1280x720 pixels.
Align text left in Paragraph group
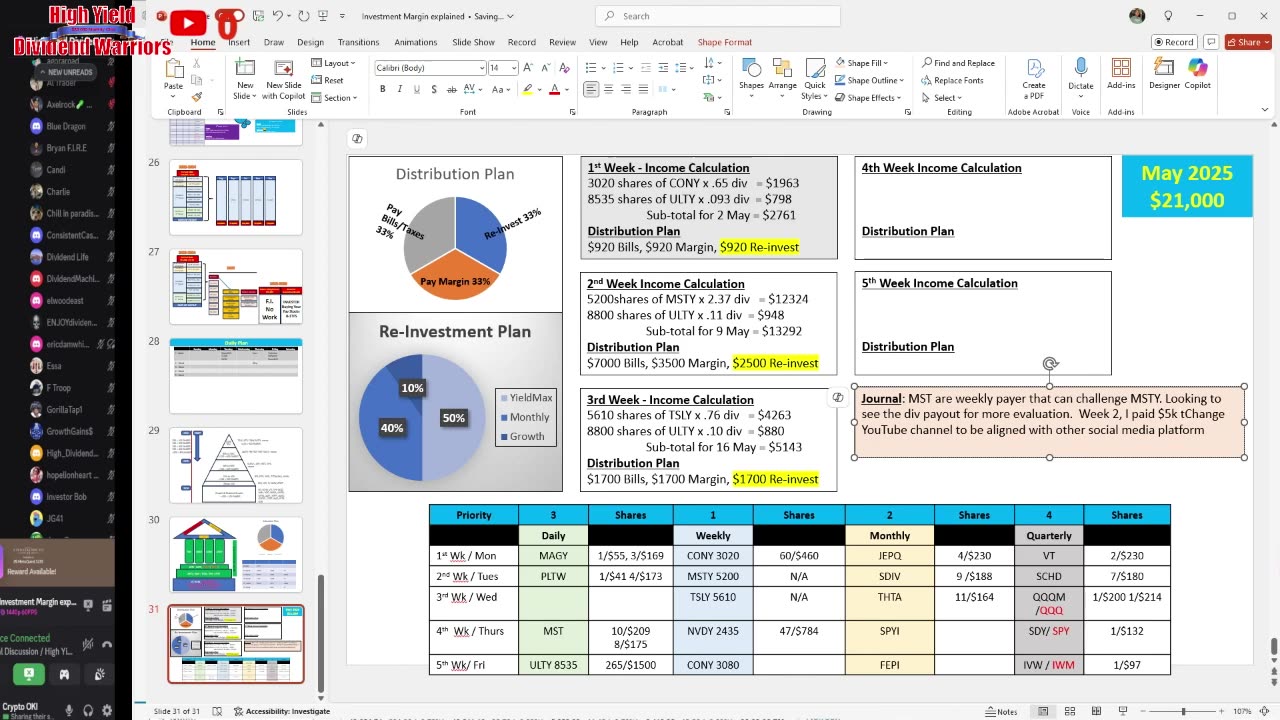pyautogui.click(x=591, y=89)
